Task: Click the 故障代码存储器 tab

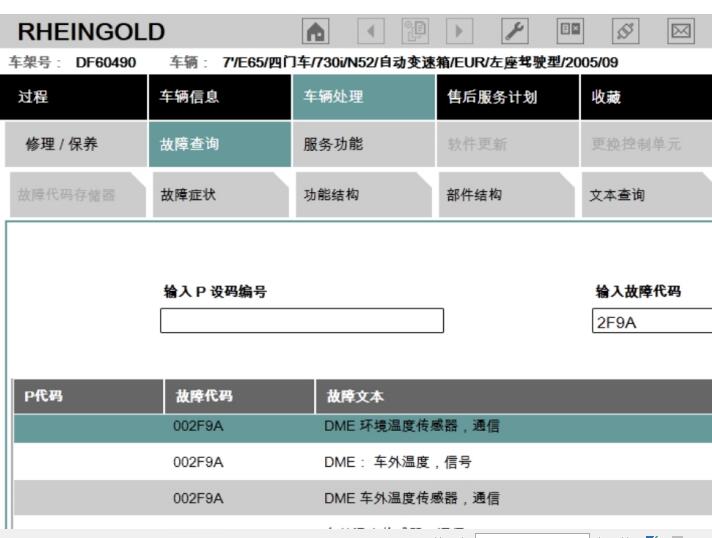Action: 78,195
